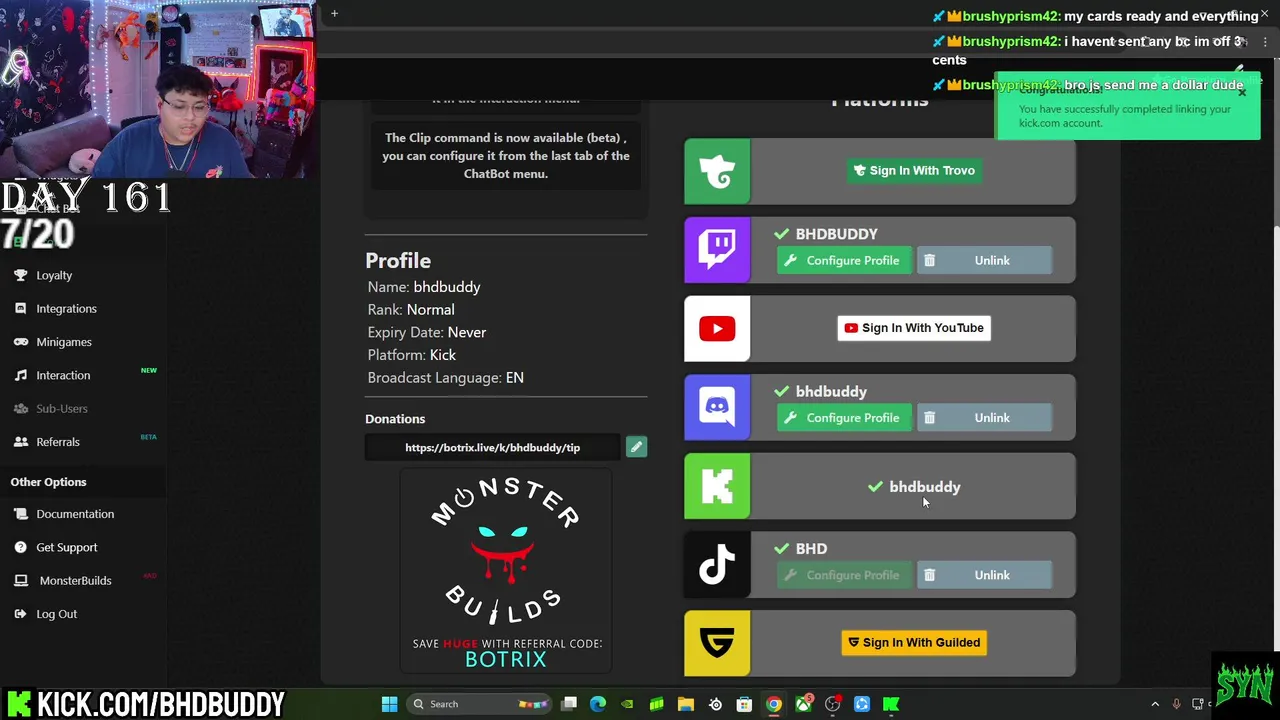Open the Windows Start menu
The height and width of the screenshot is (720, 1280).
[389, 704]
